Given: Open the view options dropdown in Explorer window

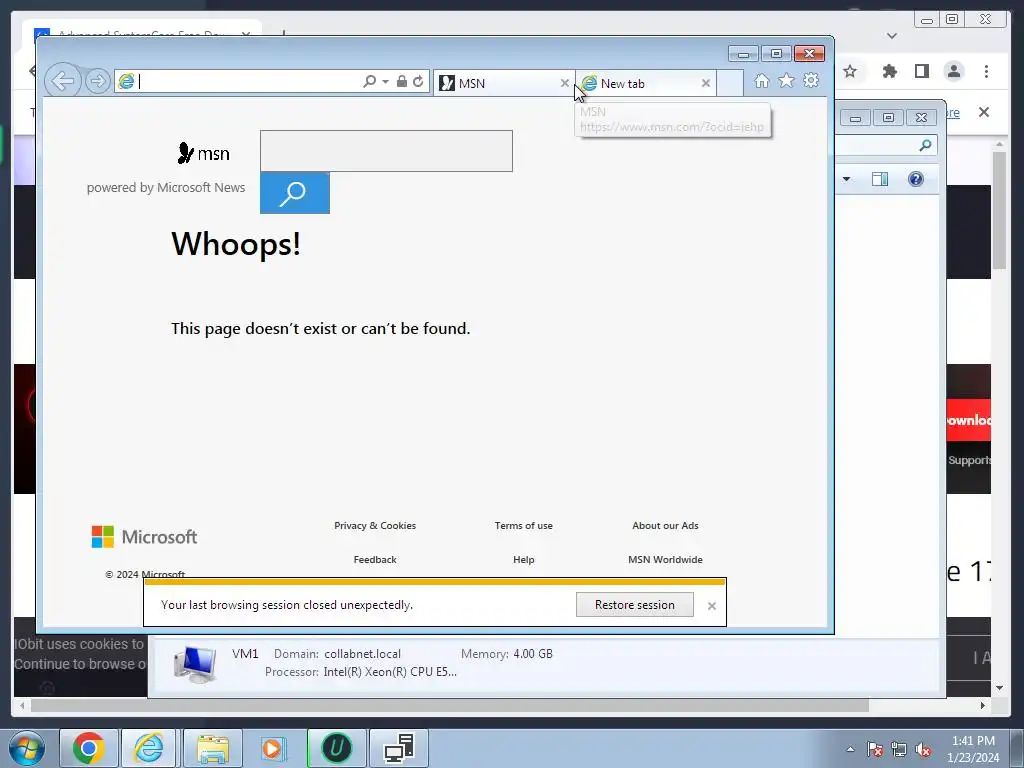Looking at the screenshot, I should coord(846,179).
